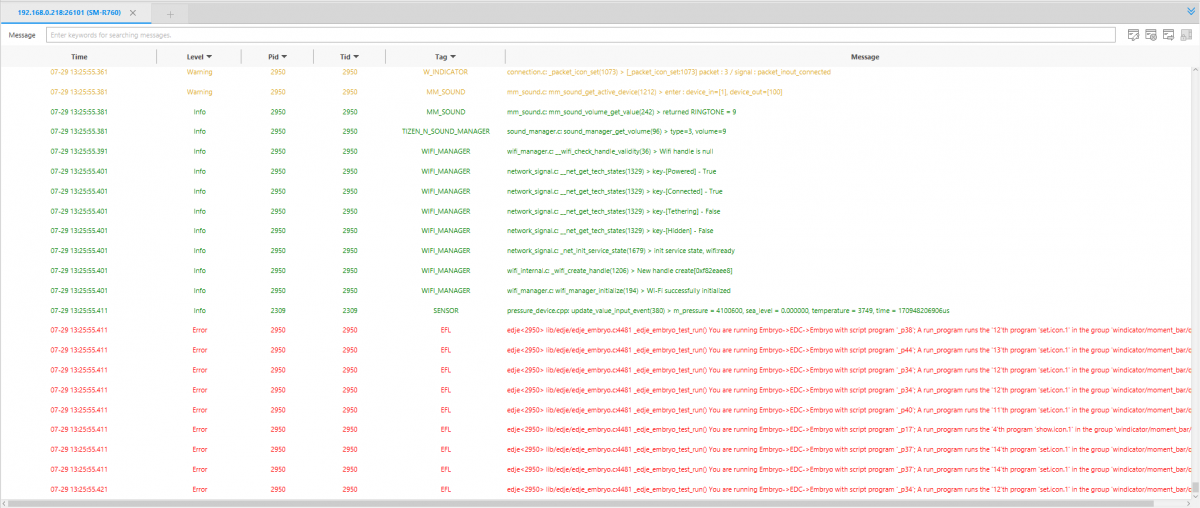Image resolution: width=1200 pixels, height=508 pixels.
Task: Add a new log tab with plus
Action: 170,13
